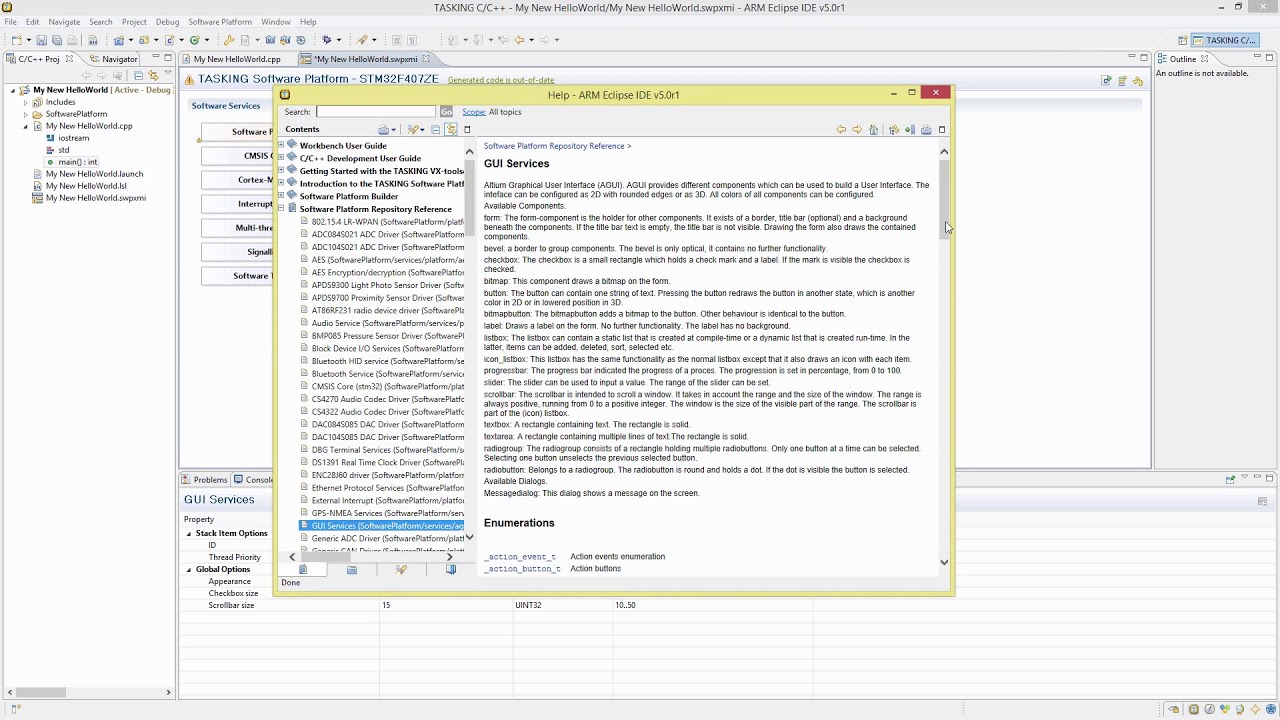The image size is (1280, 720).
Task: Switch to Navigator view tab
Action: pyautogui.click(x=115, y=59)
